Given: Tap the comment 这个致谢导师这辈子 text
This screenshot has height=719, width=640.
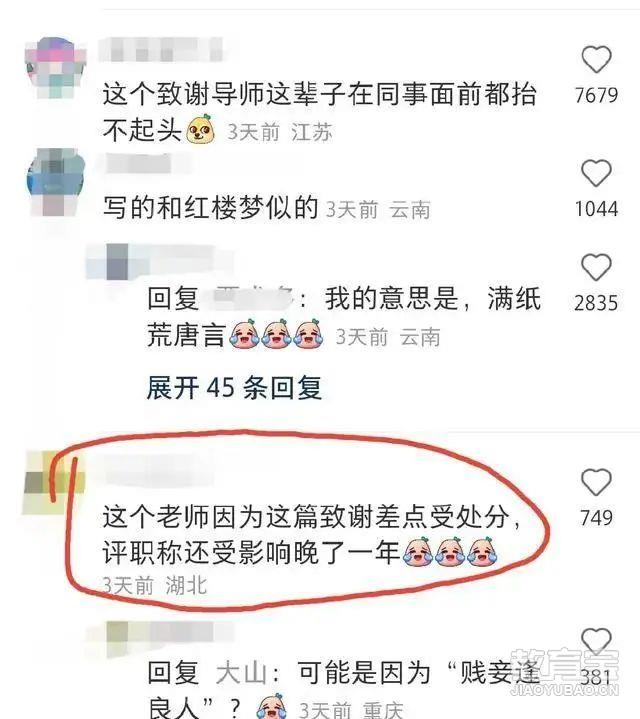Looking at the screenshot, I should (320, 113).
